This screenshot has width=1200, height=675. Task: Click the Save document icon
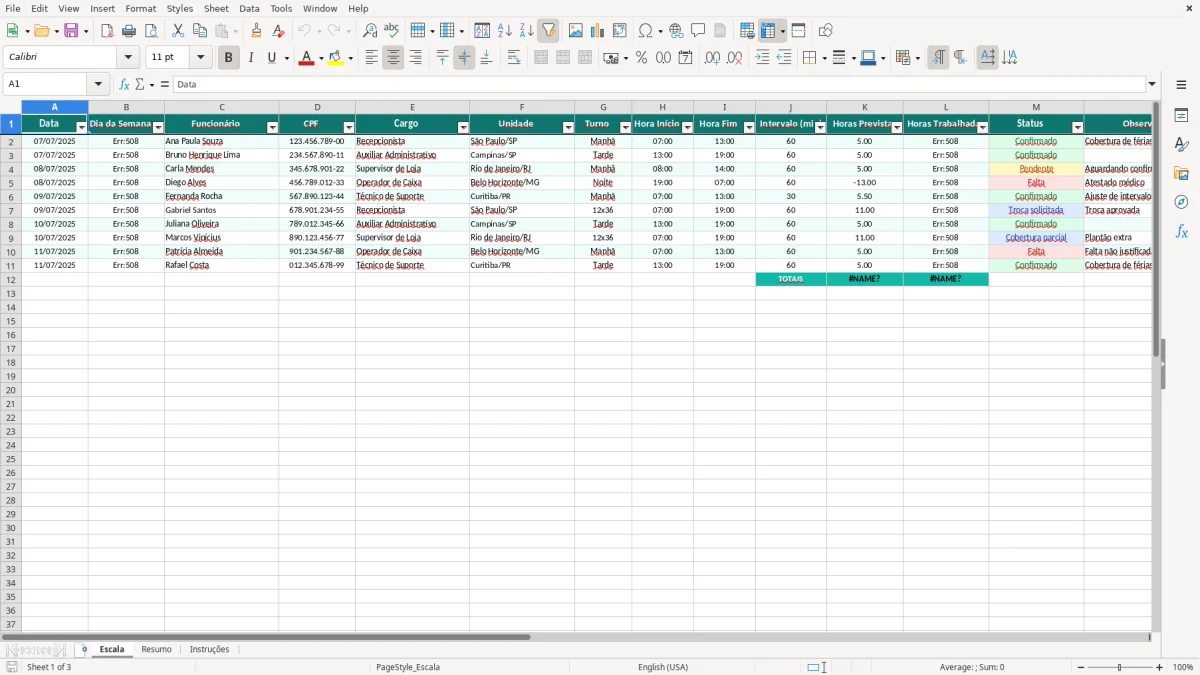click(x=71, y=31)
